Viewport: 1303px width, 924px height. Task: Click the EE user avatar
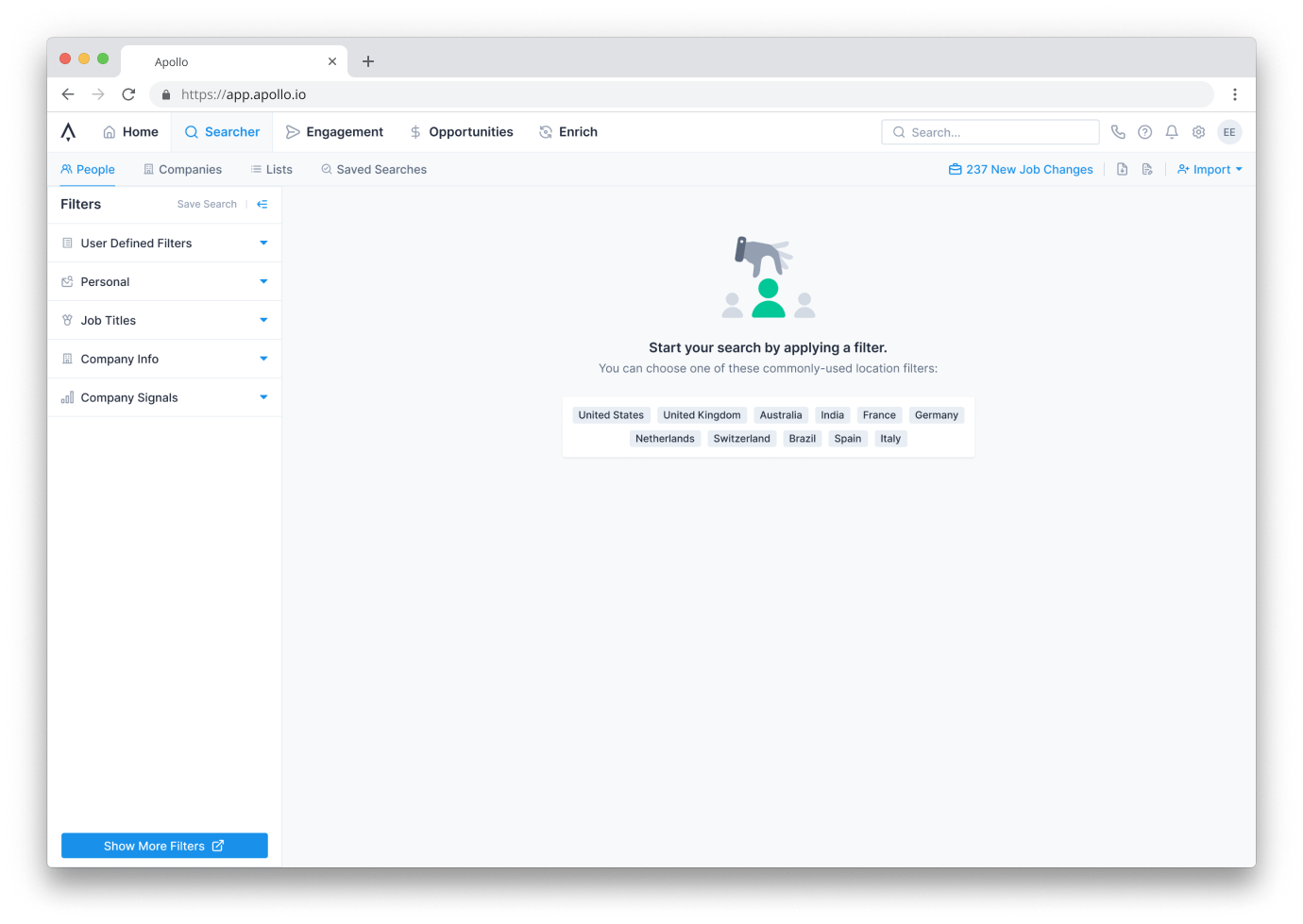coord(1229,132)
